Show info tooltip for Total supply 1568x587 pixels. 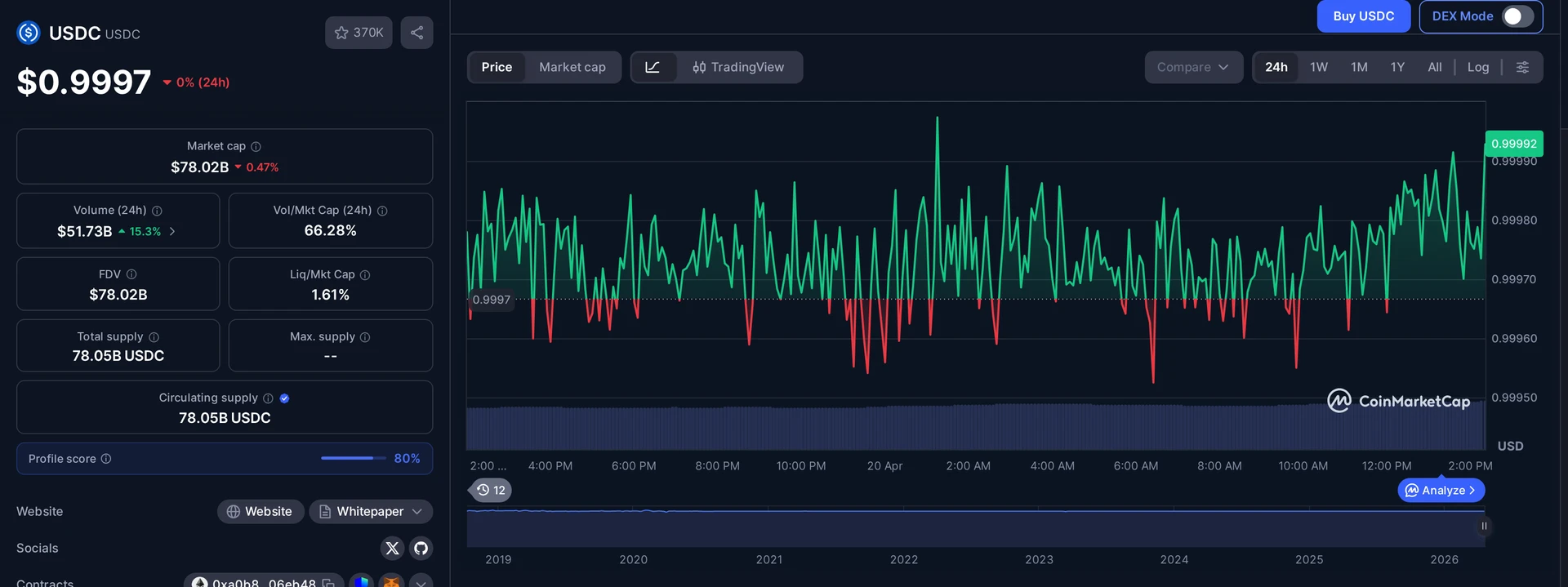click(154, 337)
